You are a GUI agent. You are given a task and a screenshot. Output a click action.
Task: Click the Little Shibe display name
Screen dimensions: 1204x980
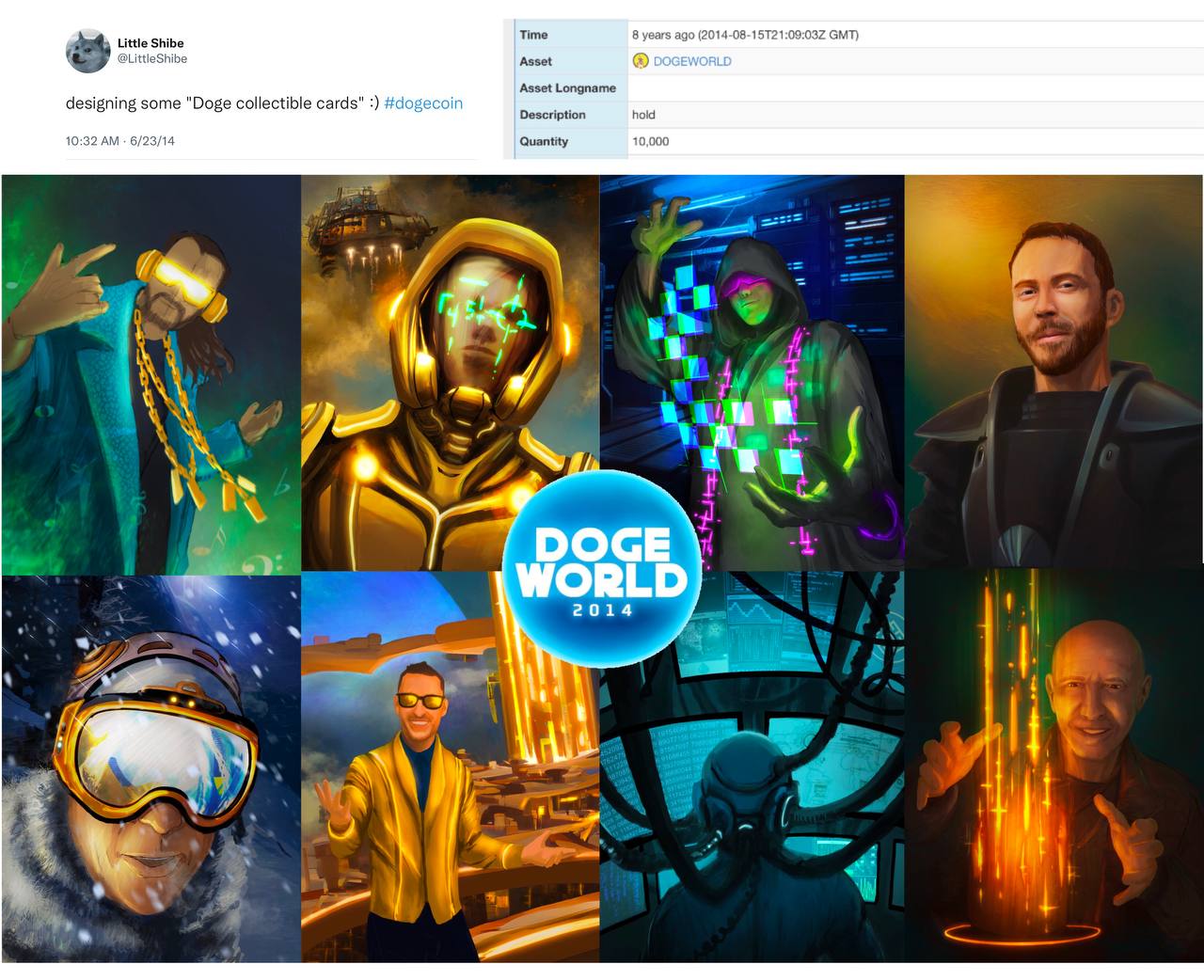pos(150,43)
